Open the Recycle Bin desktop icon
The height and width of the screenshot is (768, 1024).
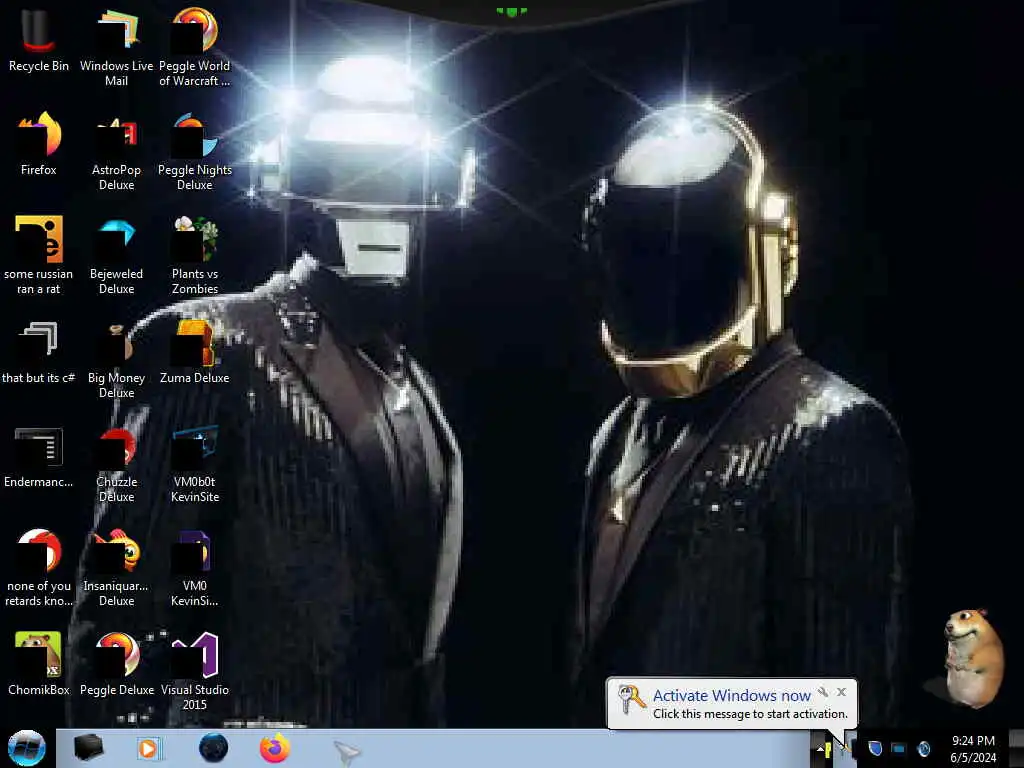point(38,40)
